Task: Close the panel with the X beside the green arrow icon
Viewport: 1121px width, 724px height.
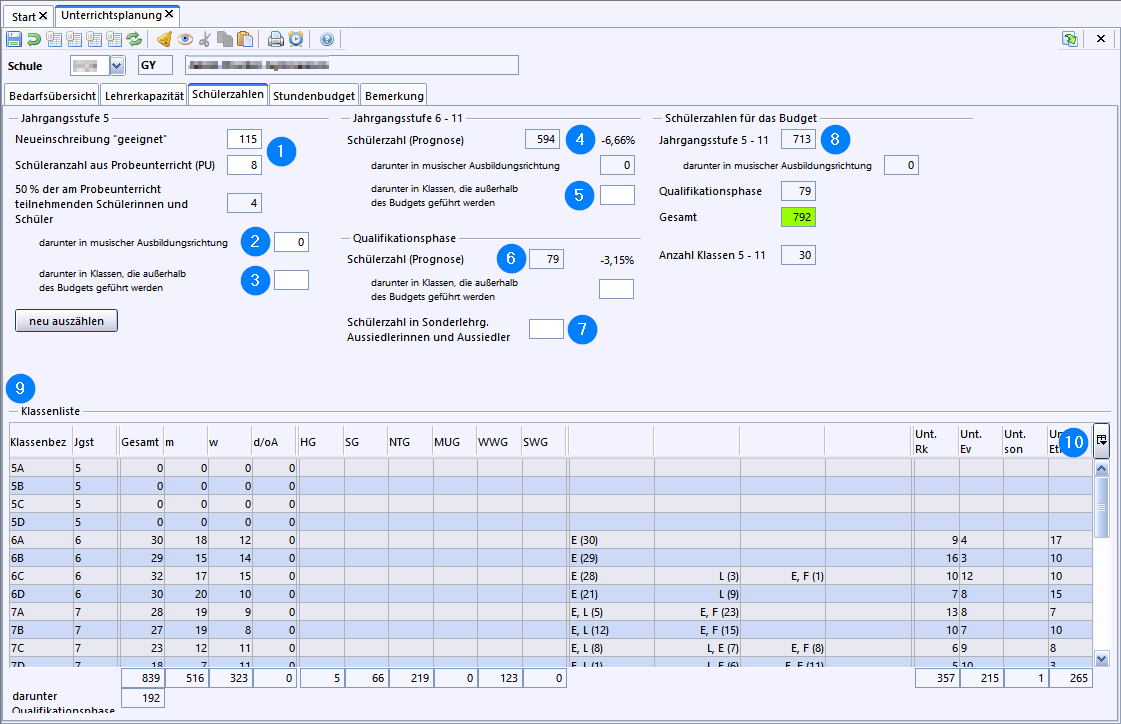Action: click(x=1101, y=39)
